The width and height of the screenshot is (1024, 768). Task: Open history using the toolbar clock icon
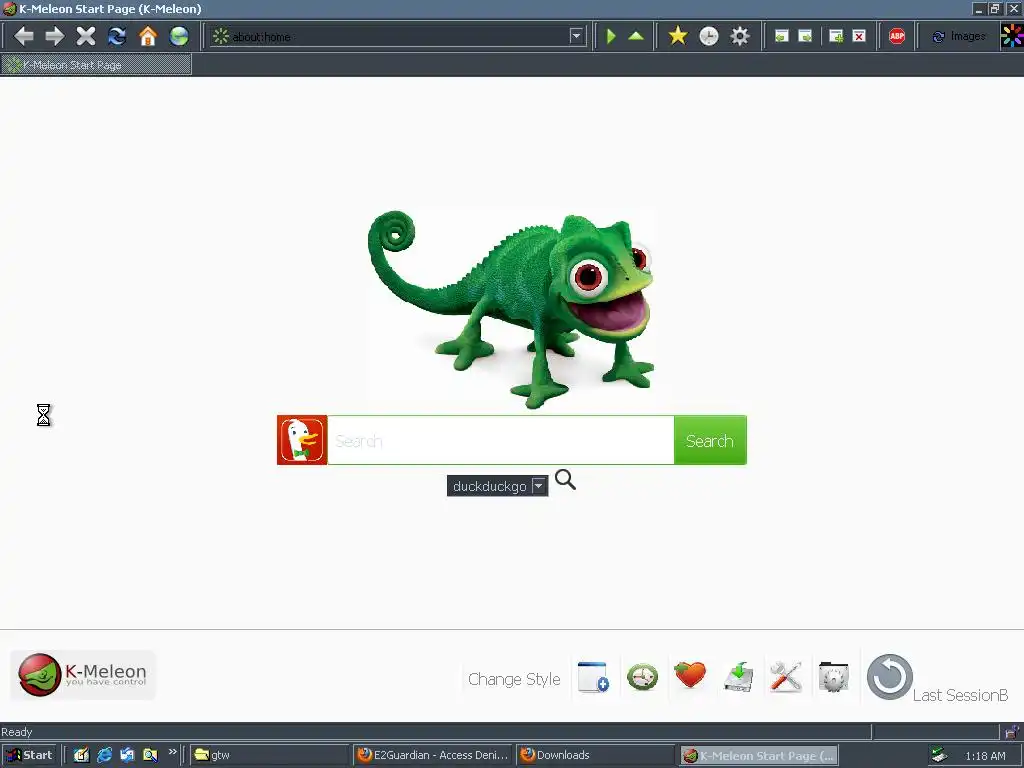[709, 36]
